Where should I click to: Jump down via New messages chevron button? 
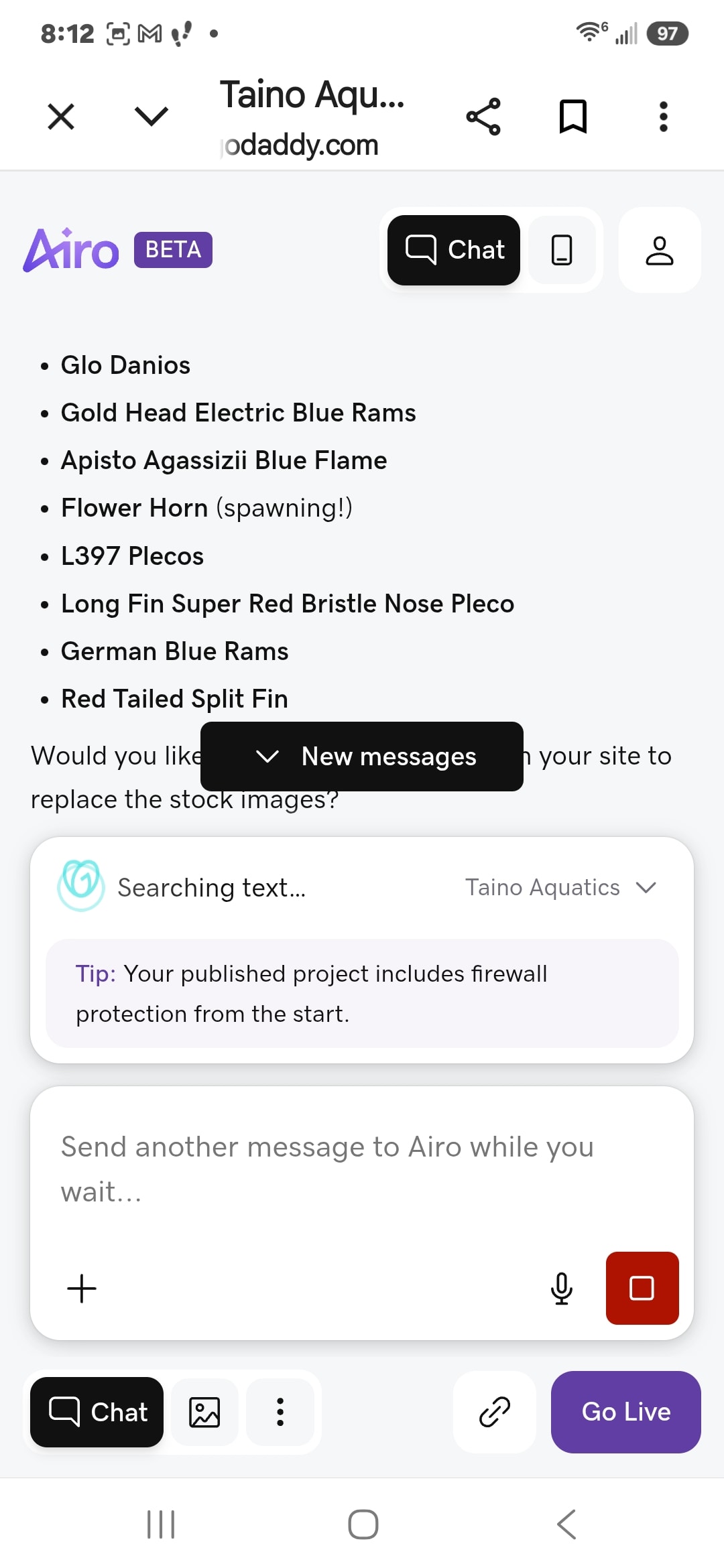coord(362,757)
